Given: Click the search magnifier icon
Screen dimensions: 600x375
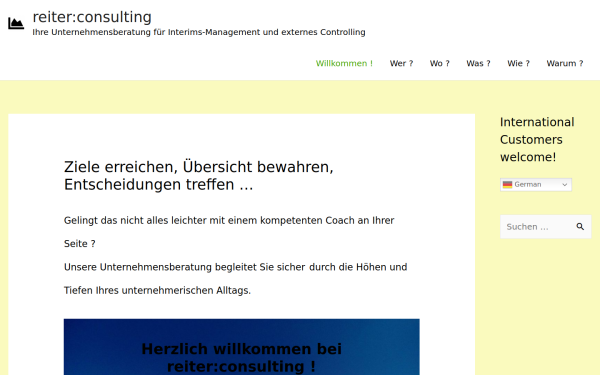Looking at the screenshot, I should [580, 227].
